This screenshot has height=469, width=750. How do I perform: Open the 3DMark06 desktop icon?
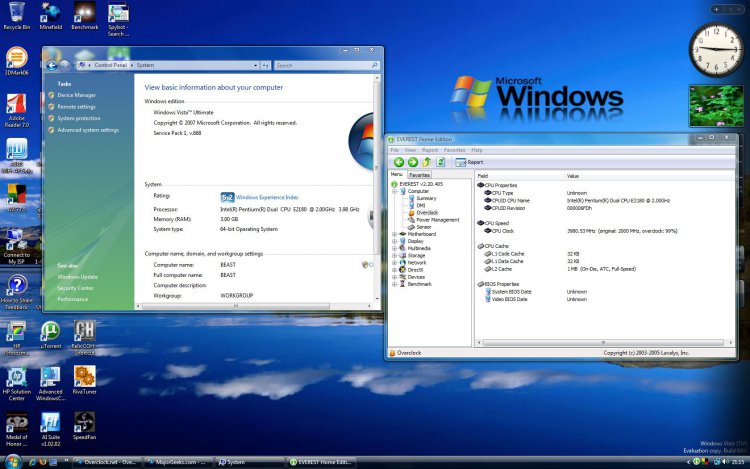tap(16, 61)
